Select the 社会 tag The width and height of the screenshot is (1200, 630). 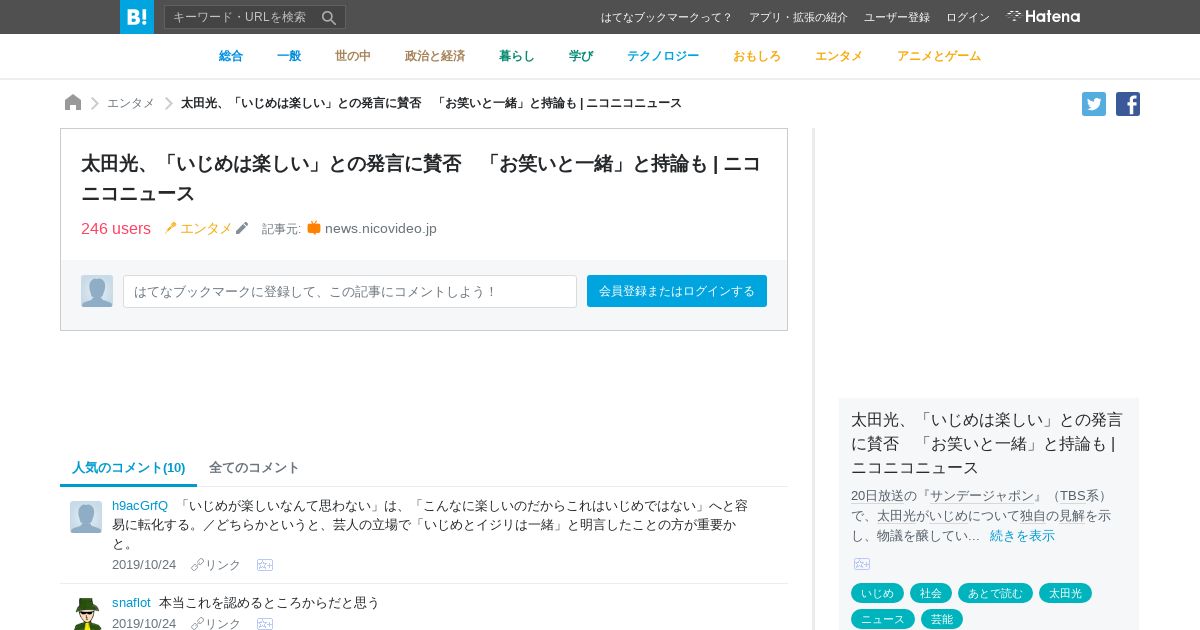(931, 593)
